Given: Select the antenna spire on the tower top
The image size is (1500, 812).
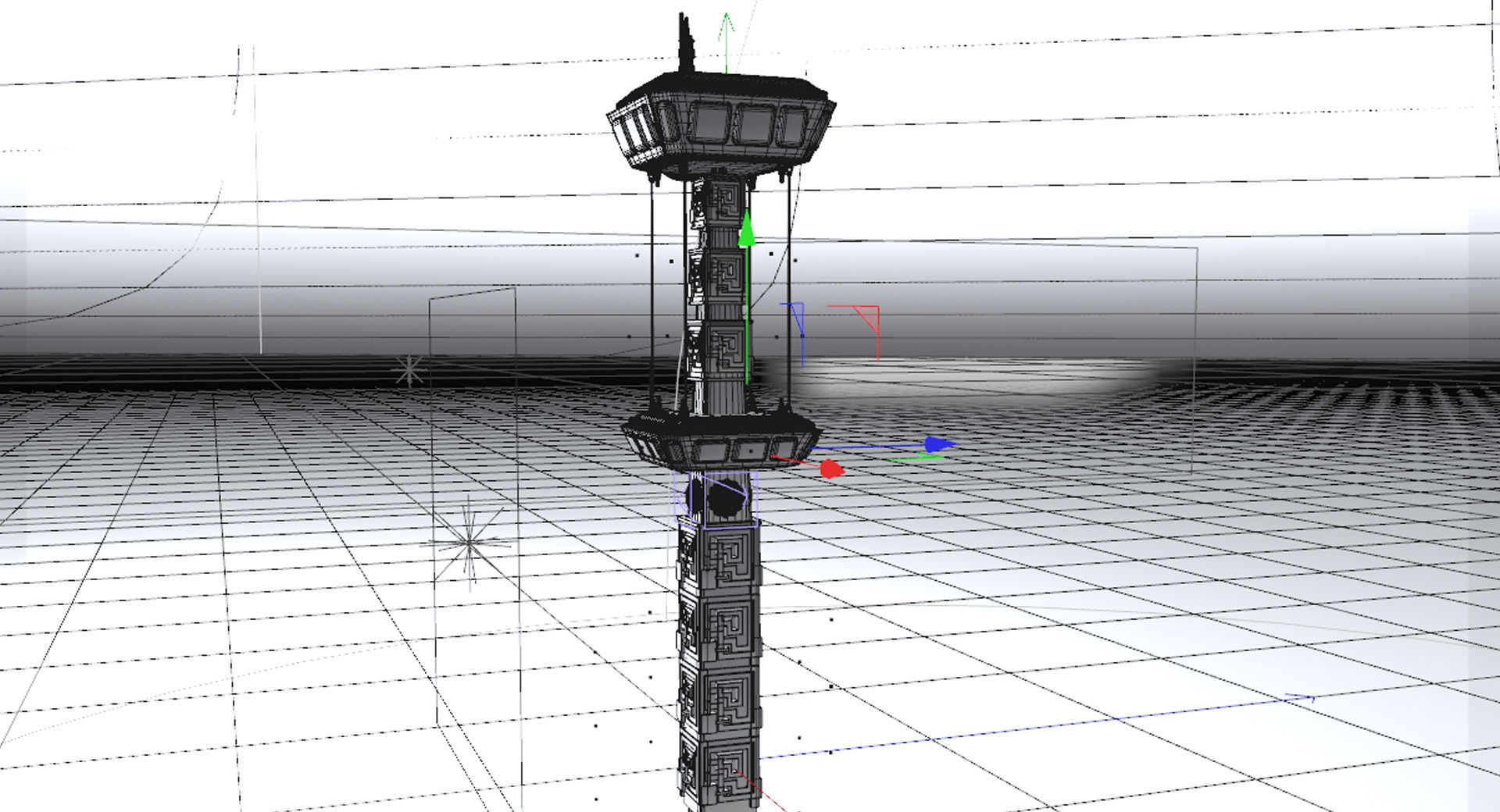Looking at the screenshot, I should [x=687, y=43].
